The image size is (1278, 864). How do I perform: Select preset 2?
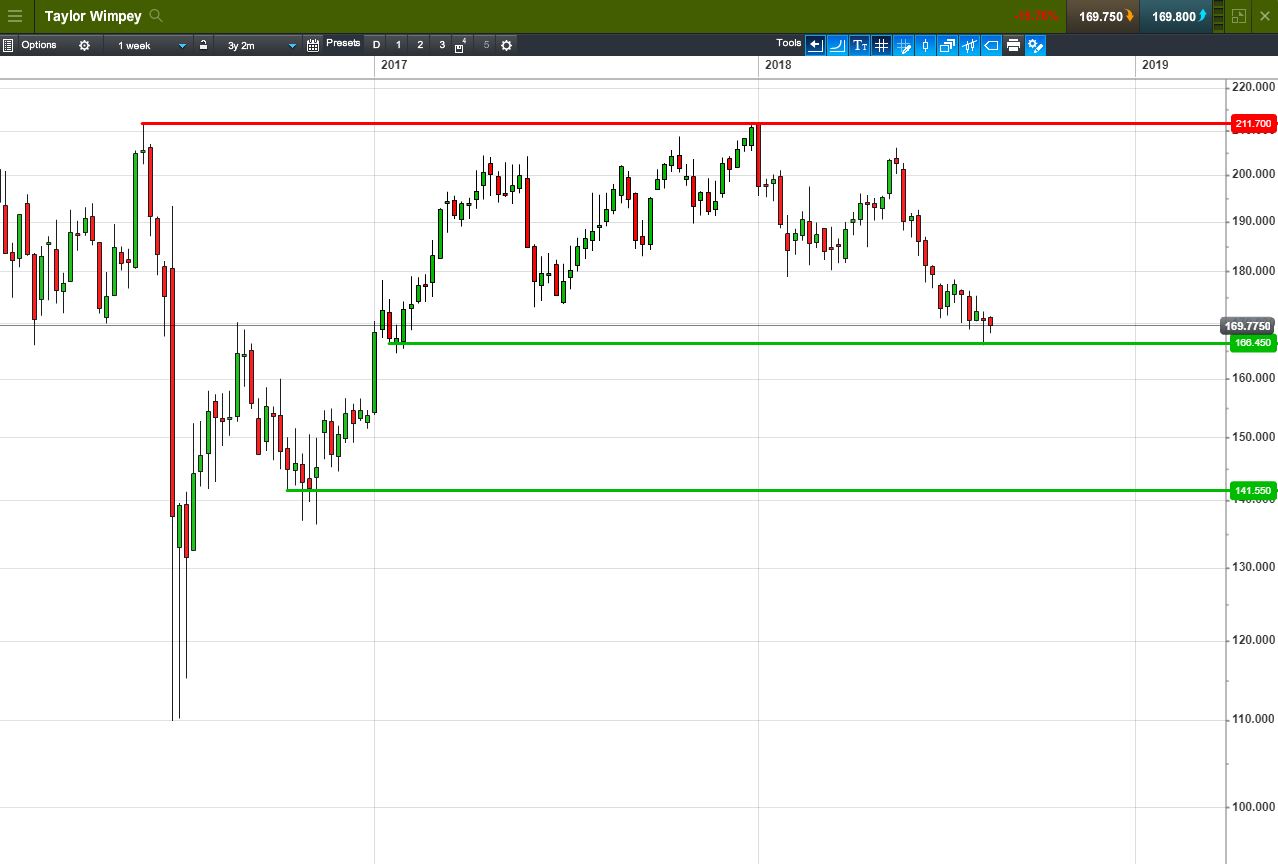pyautogui.click(x=420, y=45)
